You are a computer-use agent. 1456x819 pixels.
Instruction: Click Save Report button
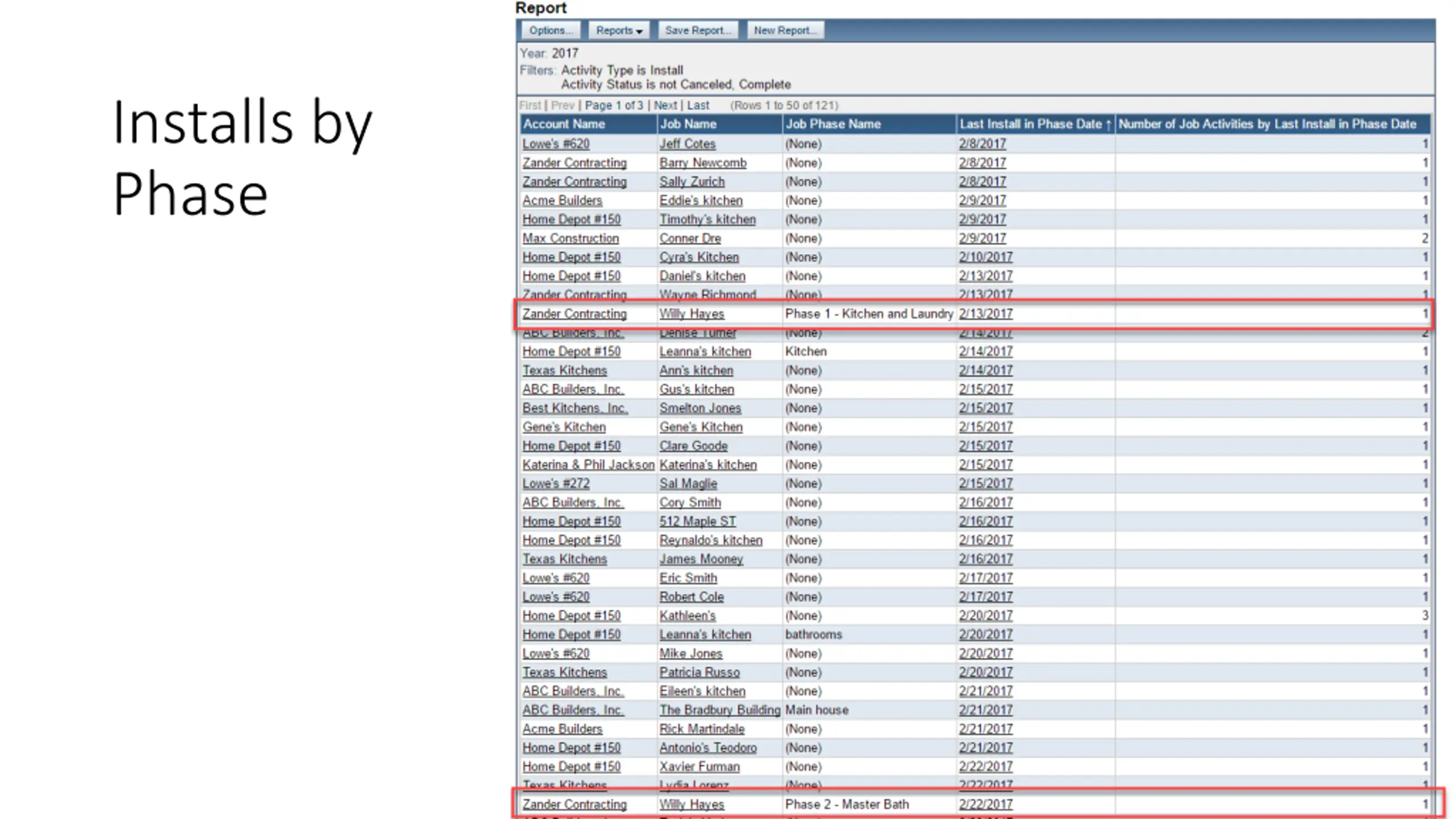[697, 31]
